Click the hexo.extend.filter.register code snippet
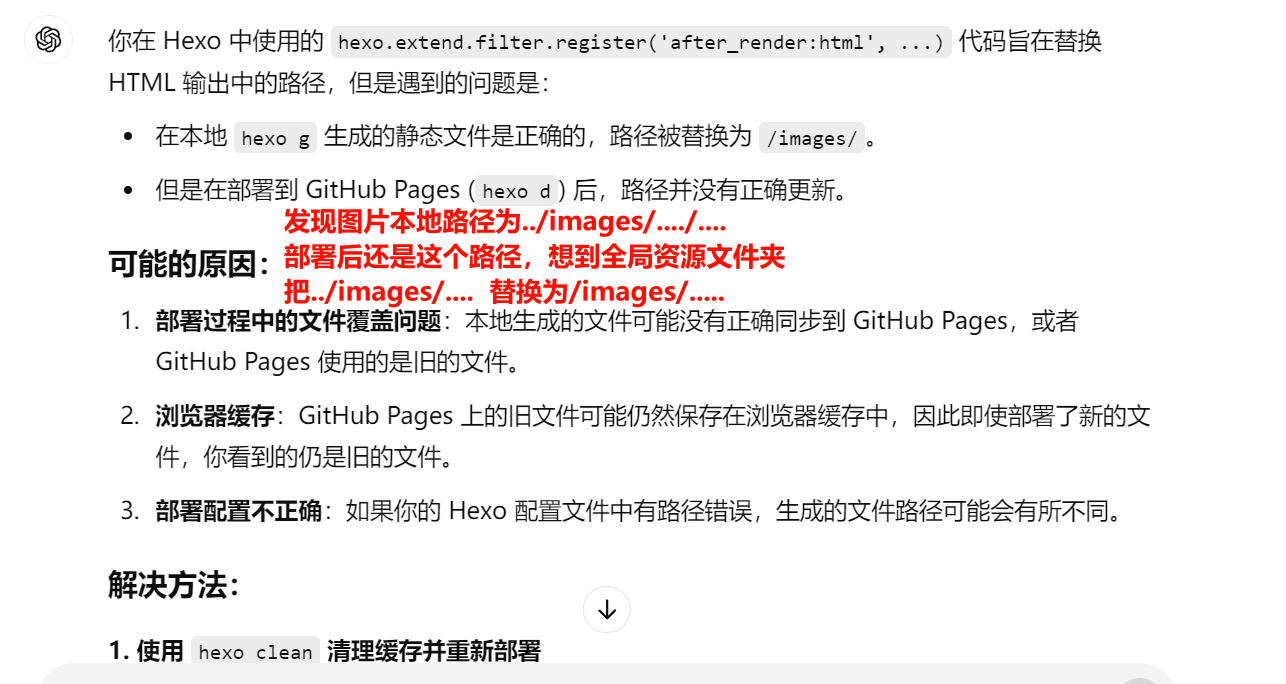 pos(640,42)
